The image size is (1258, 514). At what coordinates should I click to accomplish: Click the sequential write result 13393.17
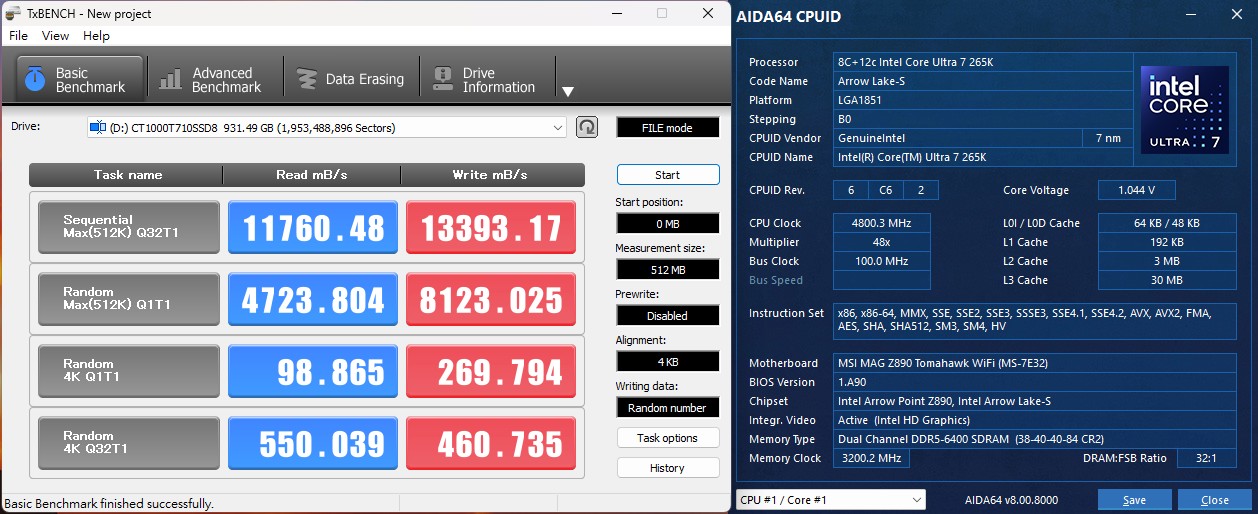tap(491, 227)
